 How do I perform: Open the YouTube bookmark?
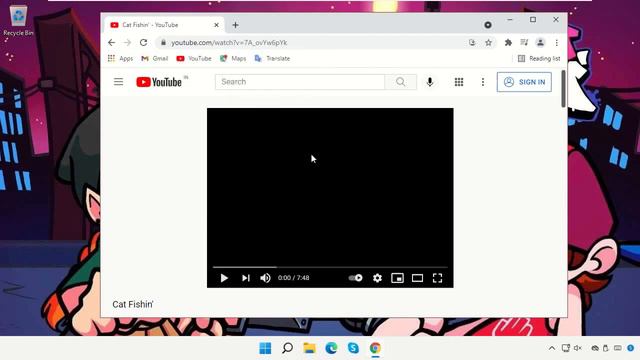coord(194,58)
